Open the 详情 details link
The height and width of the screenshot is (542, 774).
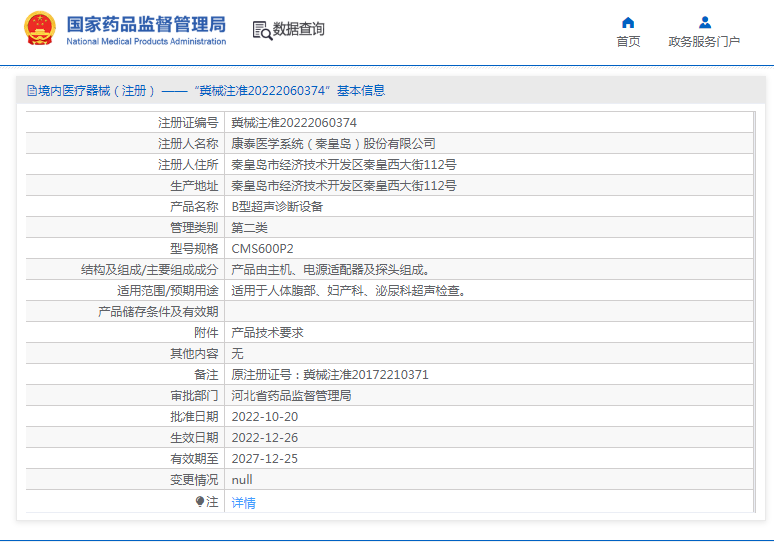tap(243, 503)
